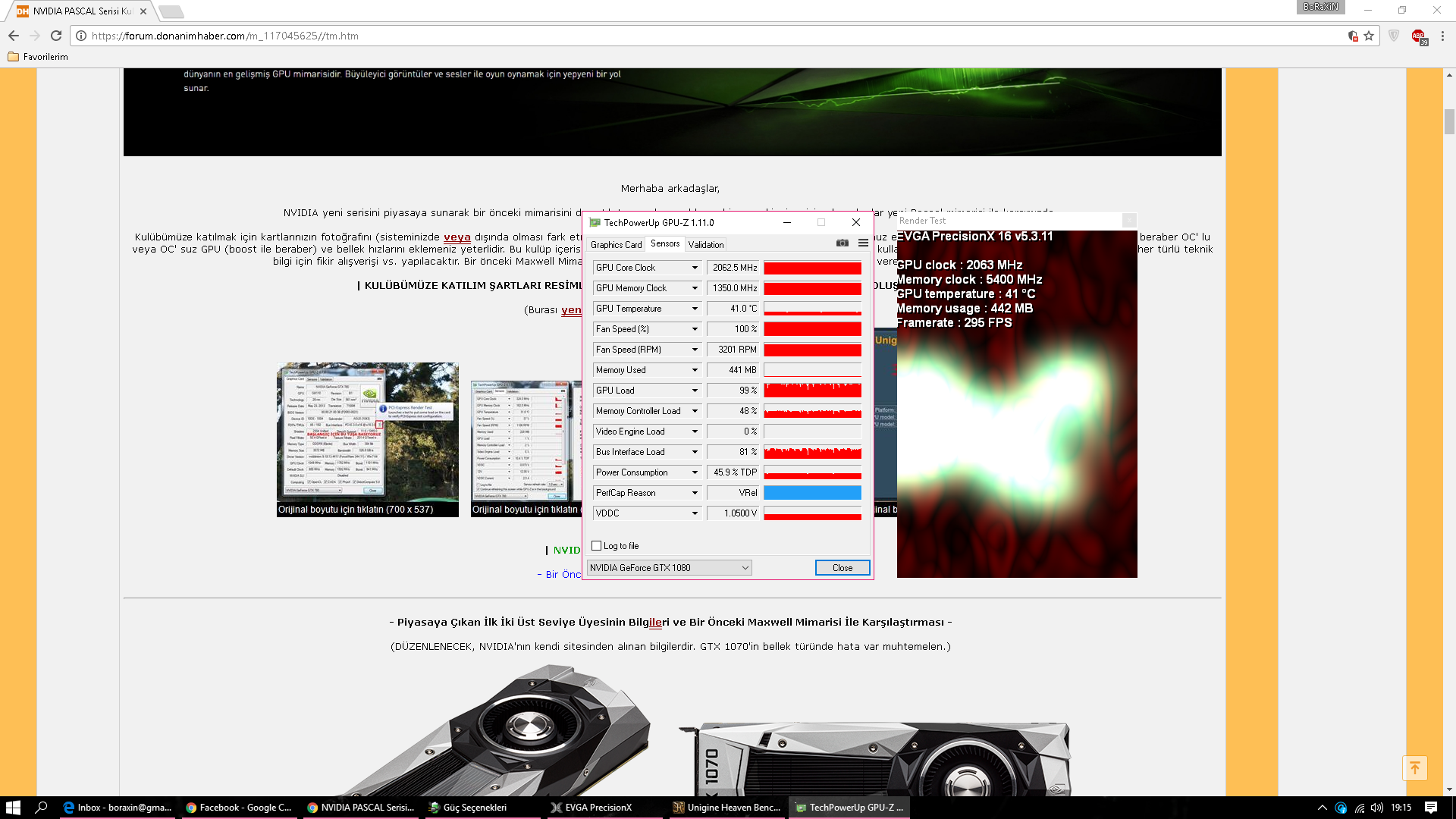View site information icon before the URL

(x=81, y=36)
